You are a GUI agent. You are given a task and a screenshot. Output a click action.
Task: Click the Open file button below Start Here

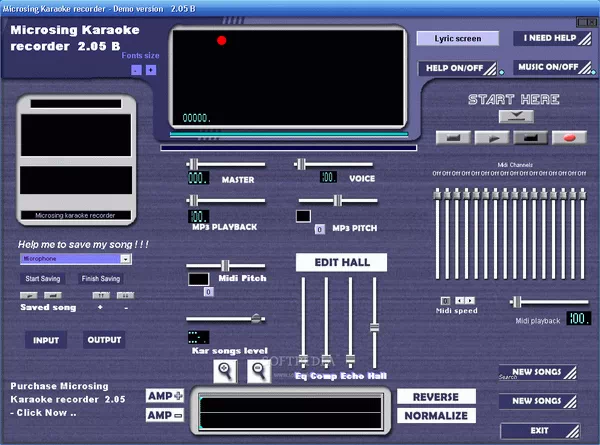click(x=516, y=116)
